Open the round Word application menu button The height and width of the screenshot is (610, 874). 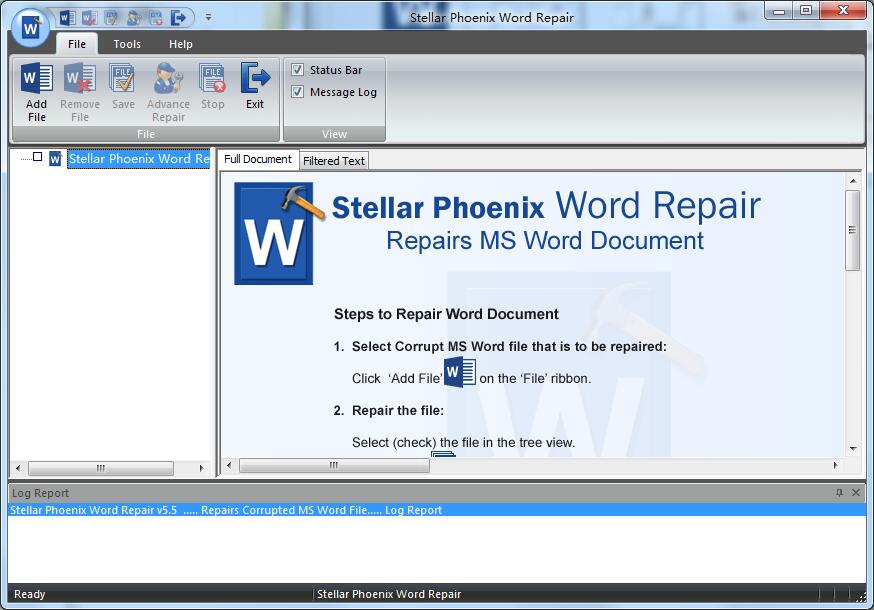coord(30,28)
